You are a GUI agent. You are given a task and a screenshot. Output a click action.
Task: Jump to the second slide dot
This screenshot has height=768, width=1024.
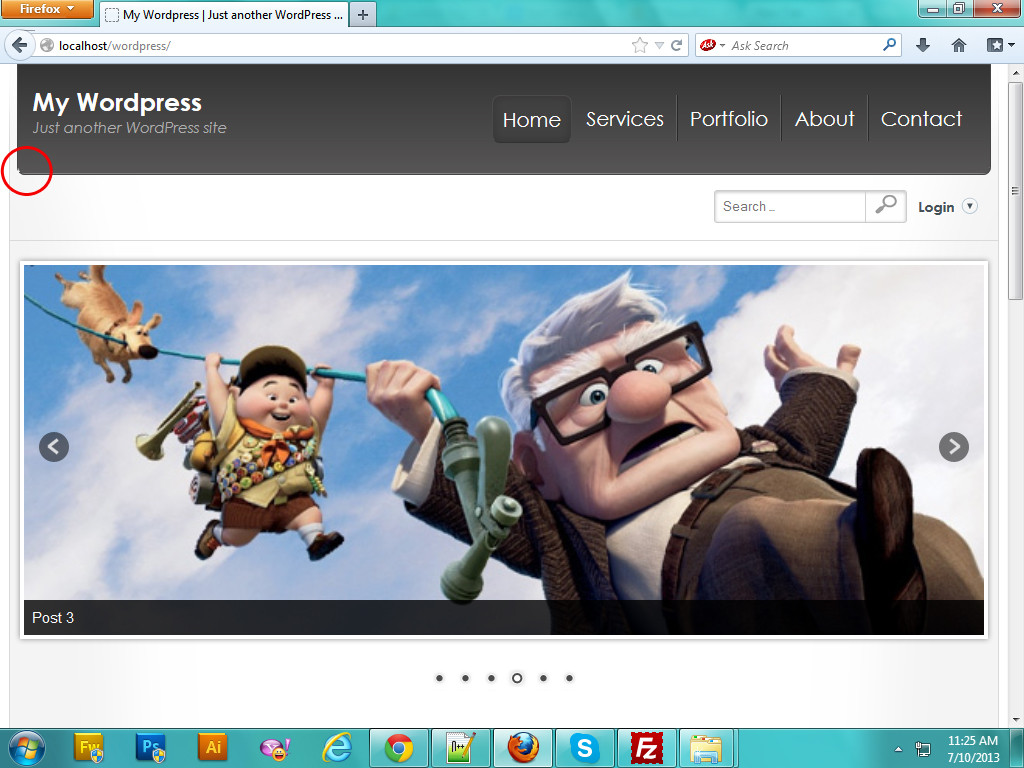465,679
